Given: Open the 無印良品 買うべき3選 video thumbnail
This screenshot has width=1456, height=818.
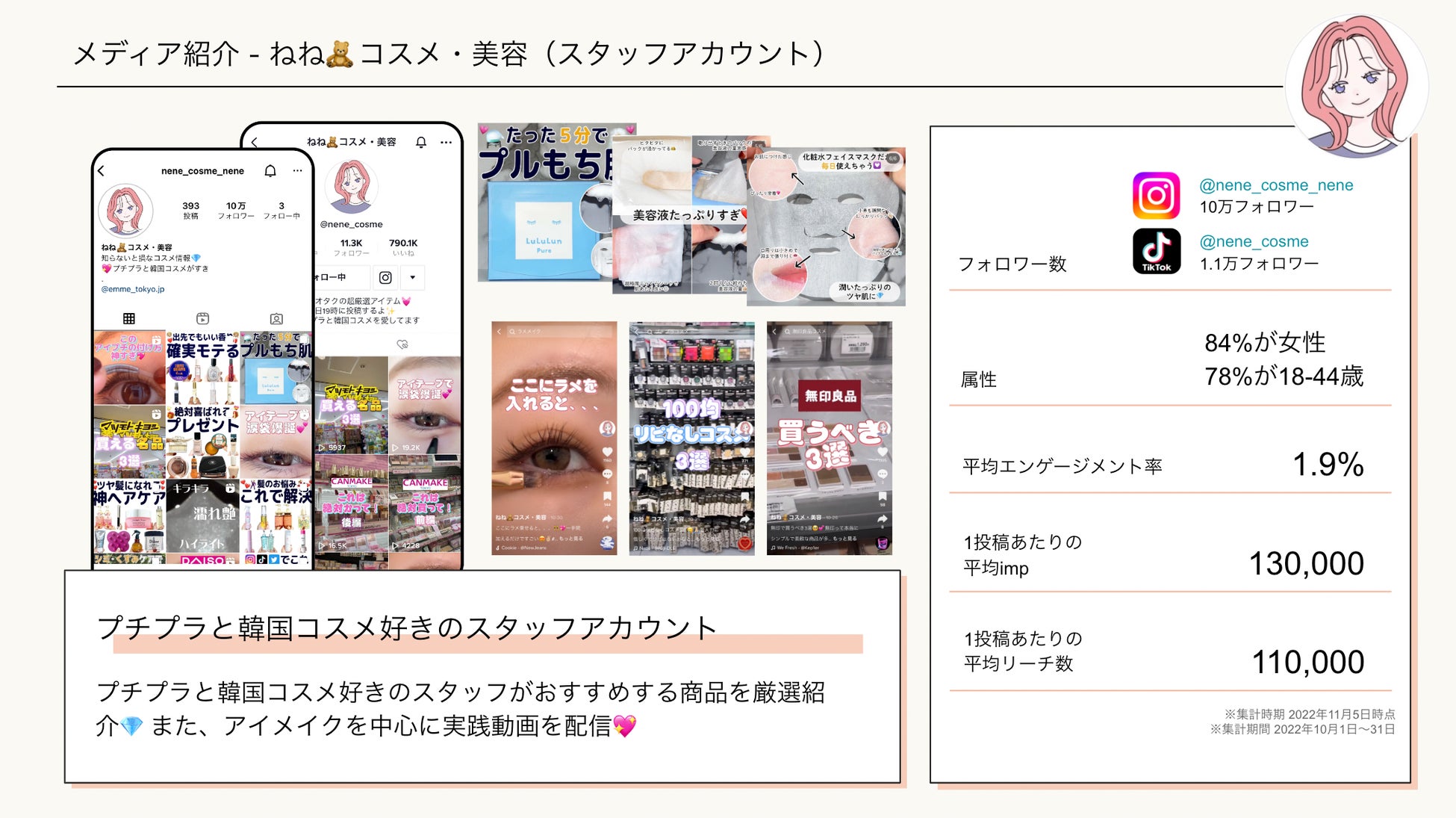Looking at the screenshot, I should 829,438.
